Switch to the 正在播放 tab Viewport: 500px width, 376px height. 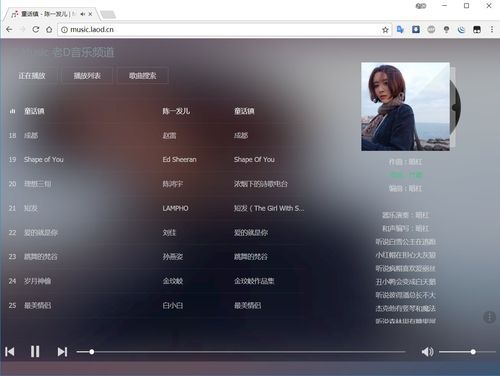coord(32,76)
